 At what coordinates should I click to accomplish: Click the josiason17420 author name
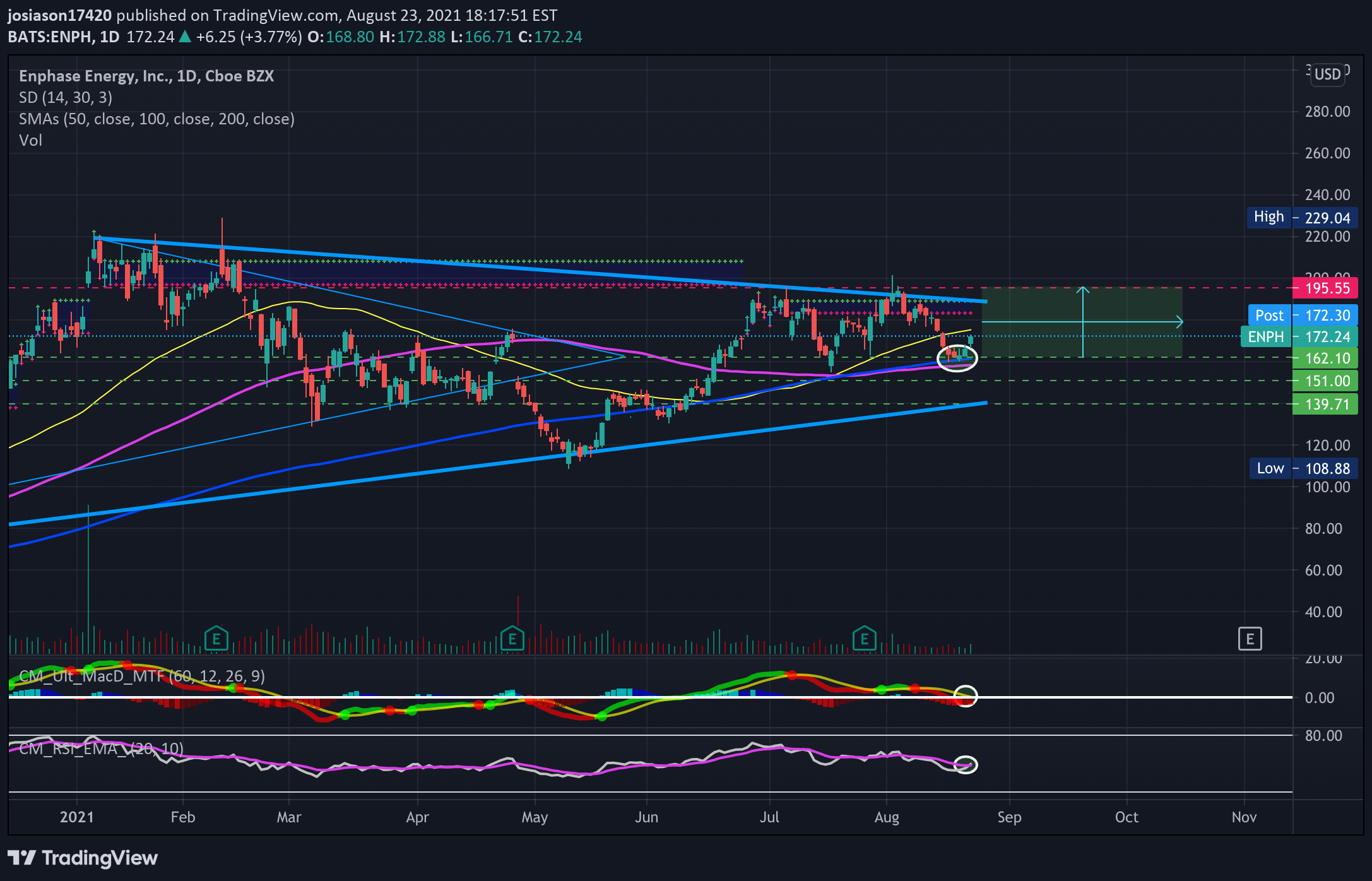(60, 15)
